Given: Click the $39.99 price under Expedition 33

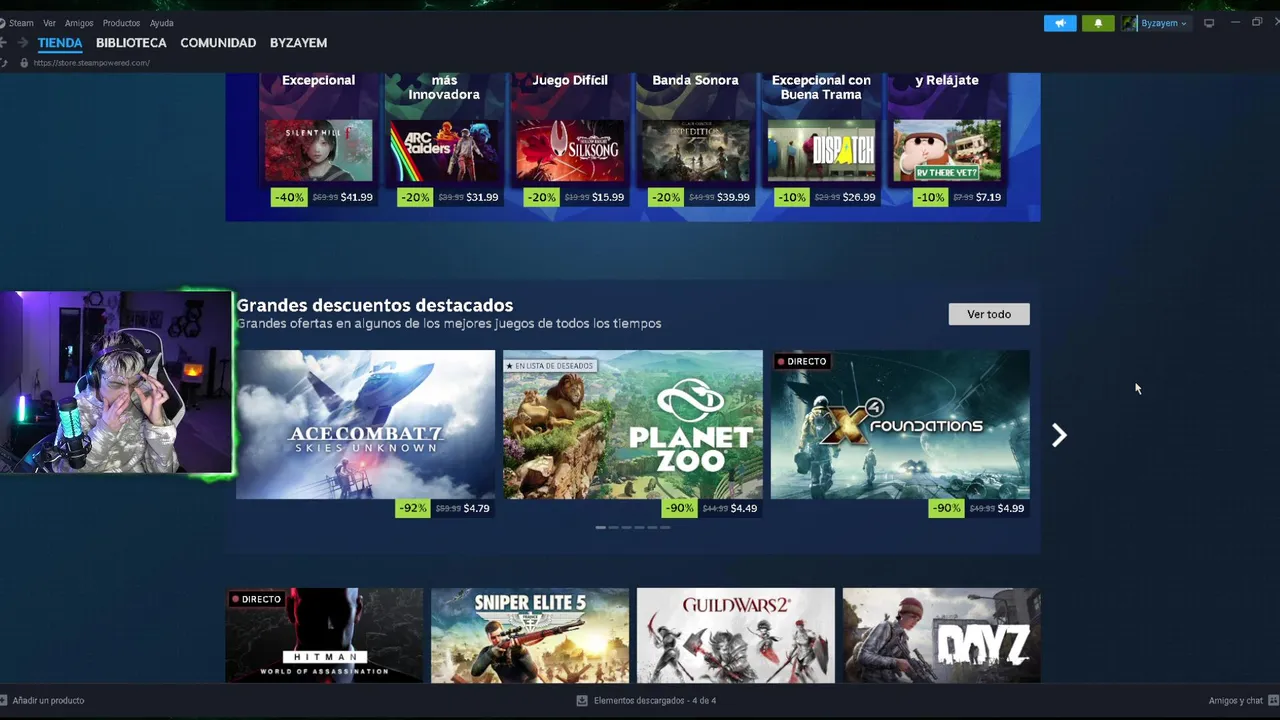Looking at the screenshot, I should pos(734,197).
